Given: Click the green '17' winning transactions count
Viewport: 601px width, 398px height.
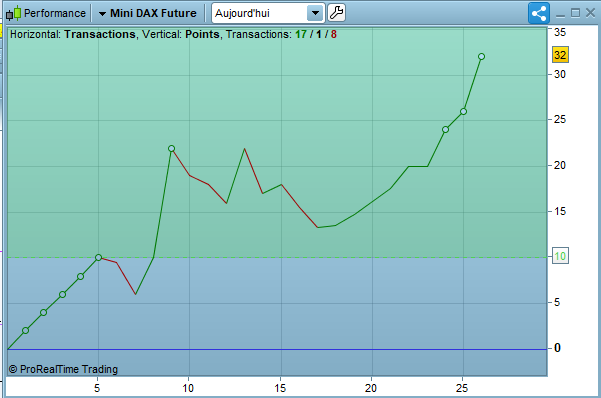Looking at the screenshot, I should (x=301, y=35).
